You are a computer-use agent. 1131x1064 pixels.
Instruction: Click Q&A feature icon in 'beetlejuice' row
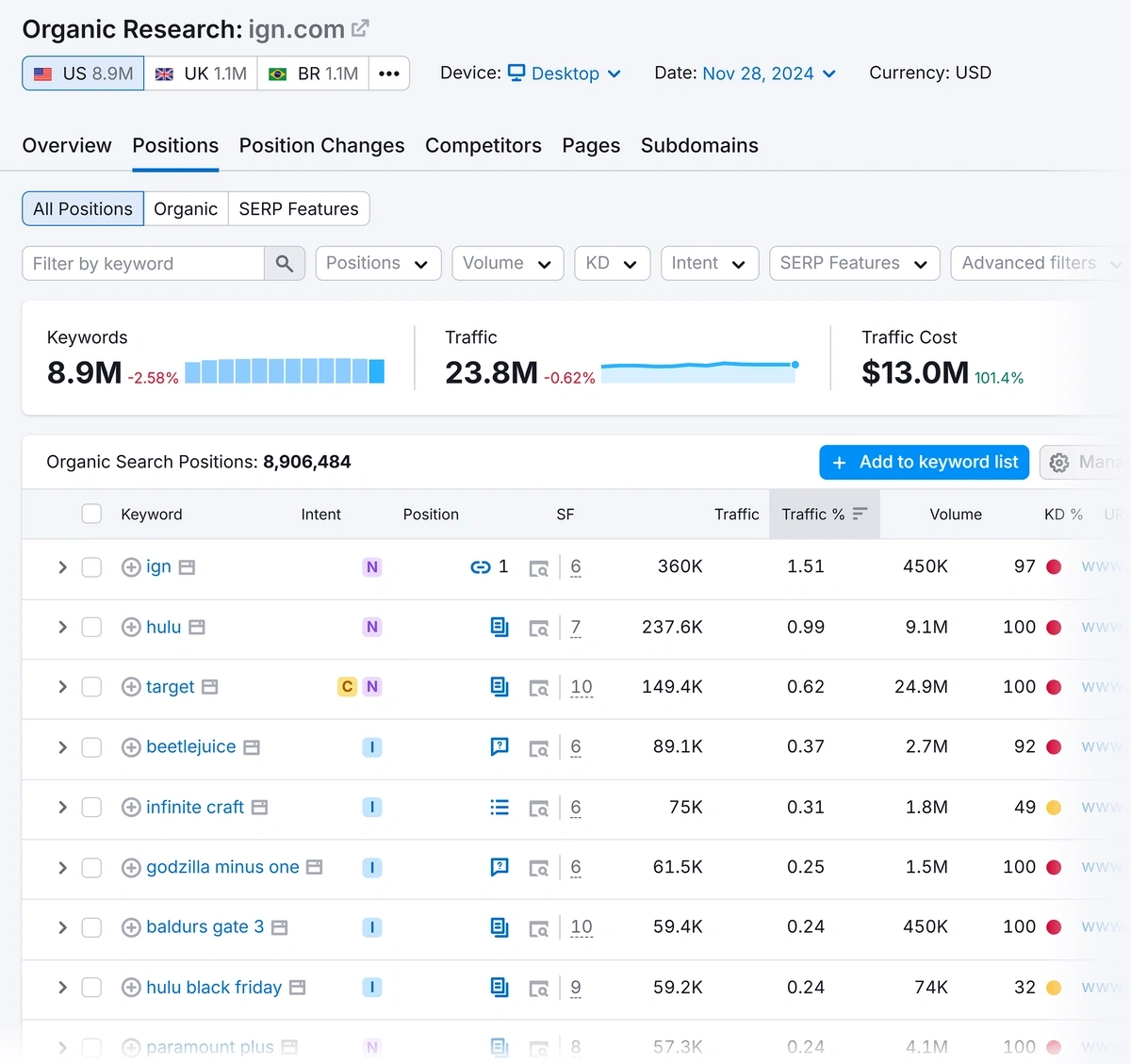tap(500, 746)
